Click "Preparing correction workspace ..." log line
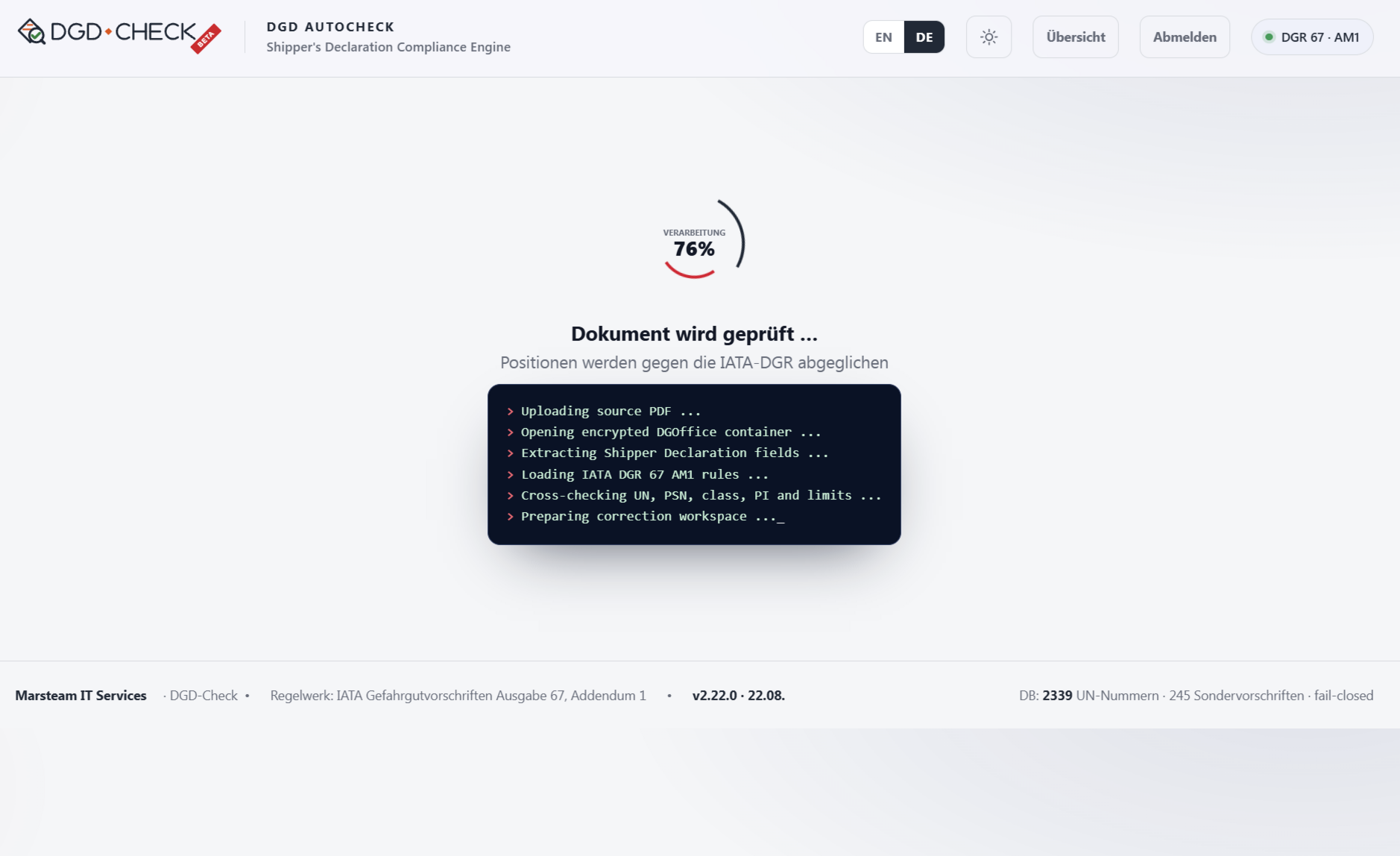The height and width of the screenshot is (856, 1400). coord(646,516)
